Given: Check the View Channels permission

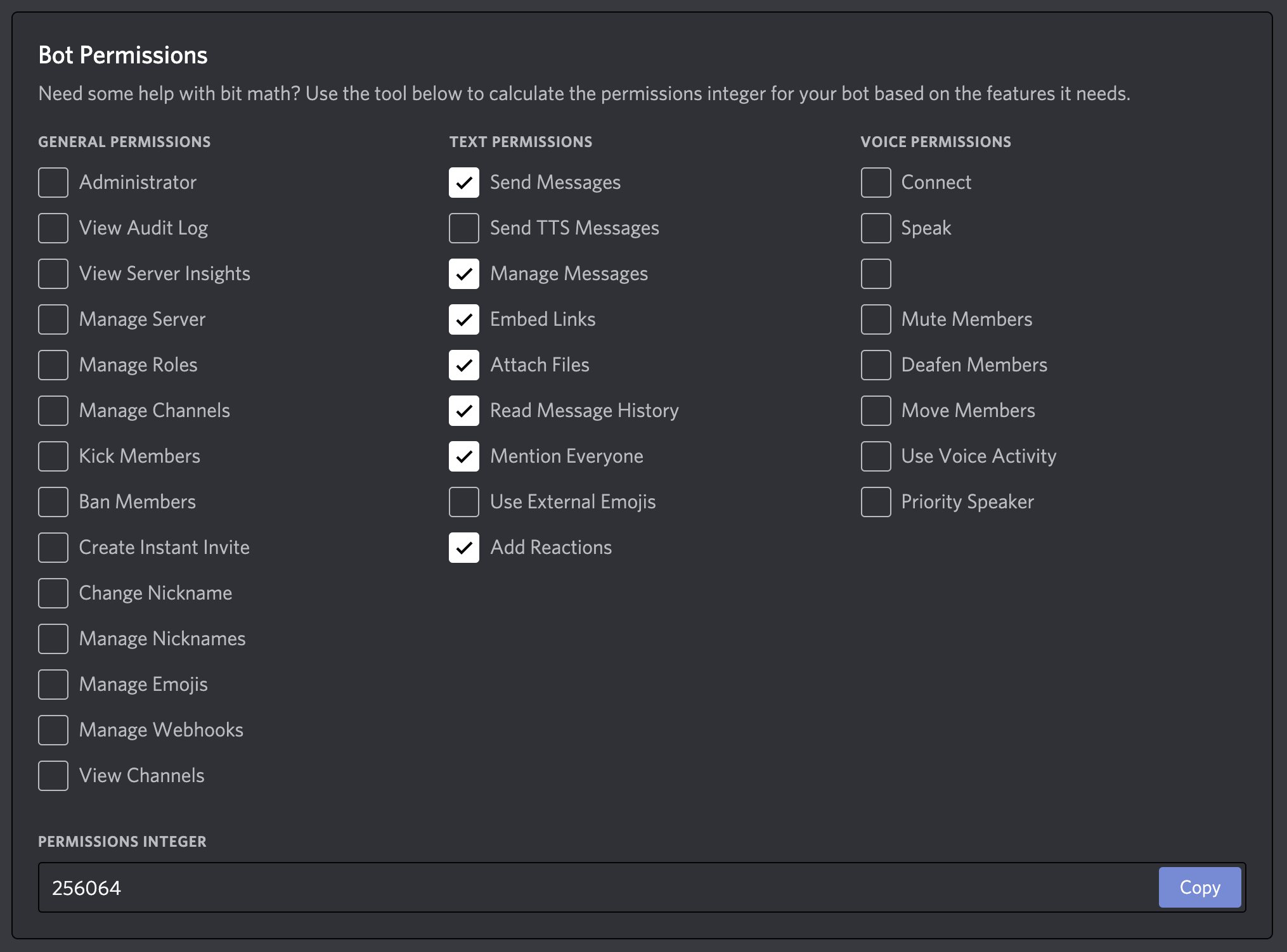Looking at the screenshot, I should pos(53,776).
